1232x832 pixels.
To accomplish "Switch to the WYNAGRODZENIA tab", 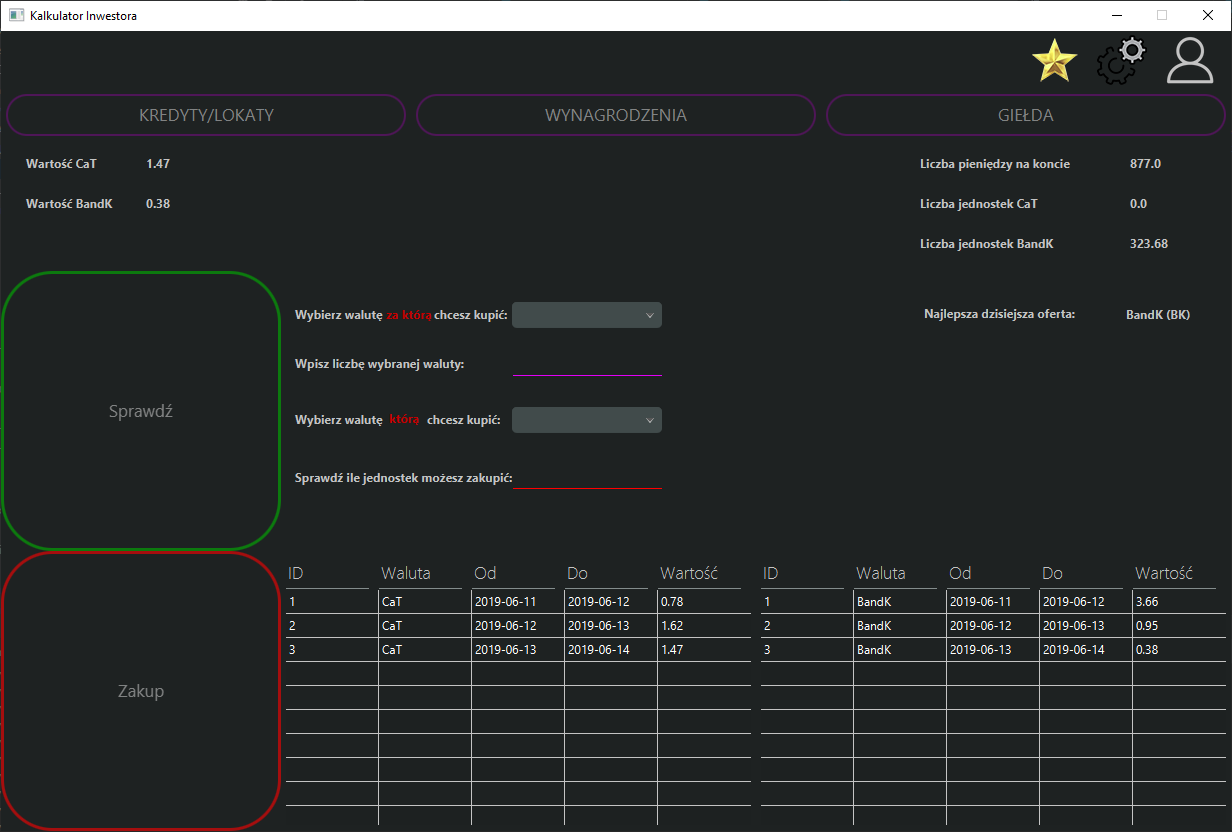I will point(616,115).
